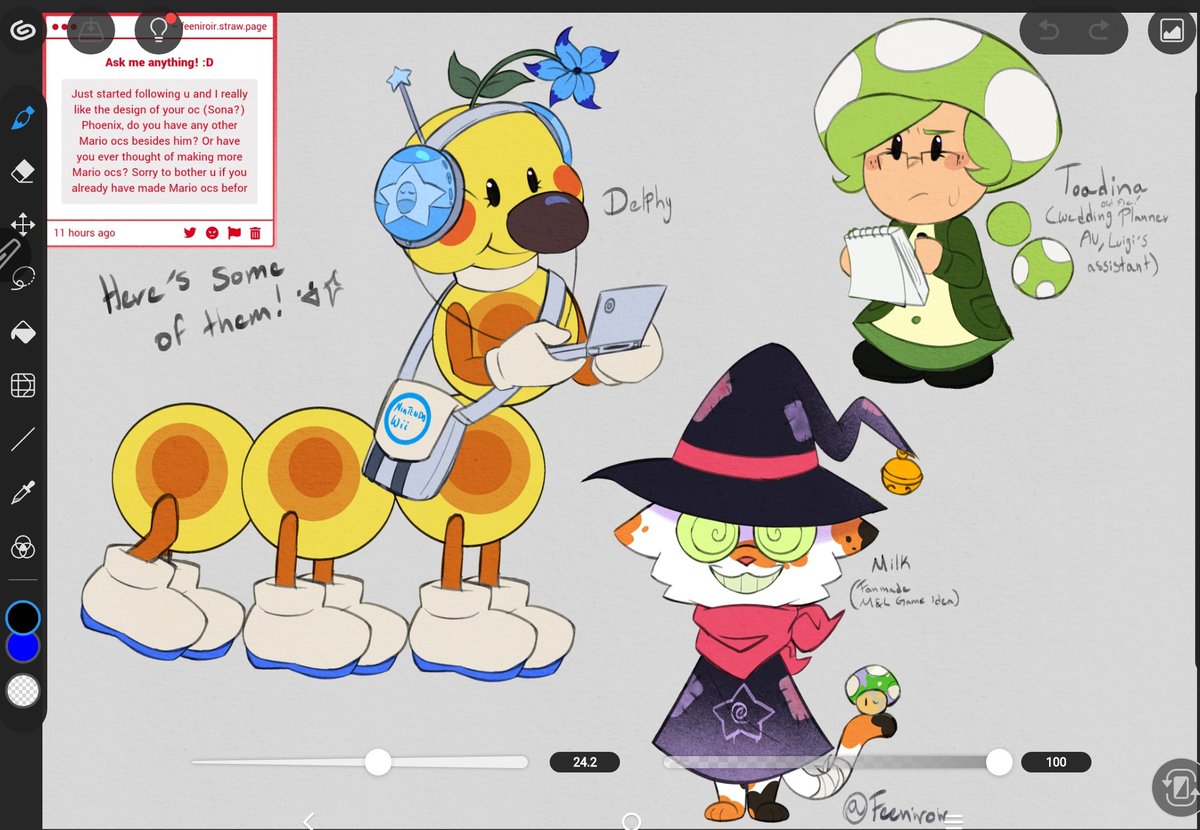Open the Android recent apps button
Viewport: 1200px width, 830px height.
click(954, 821)
